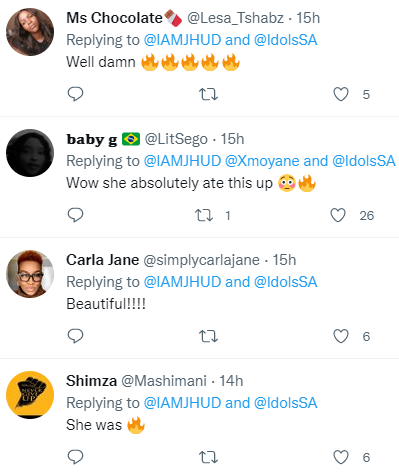Screen dimensions: 399x474
Task: Open Shimza's yellow fist avatar
Action: pyautogui.click(x=30, y=395)
